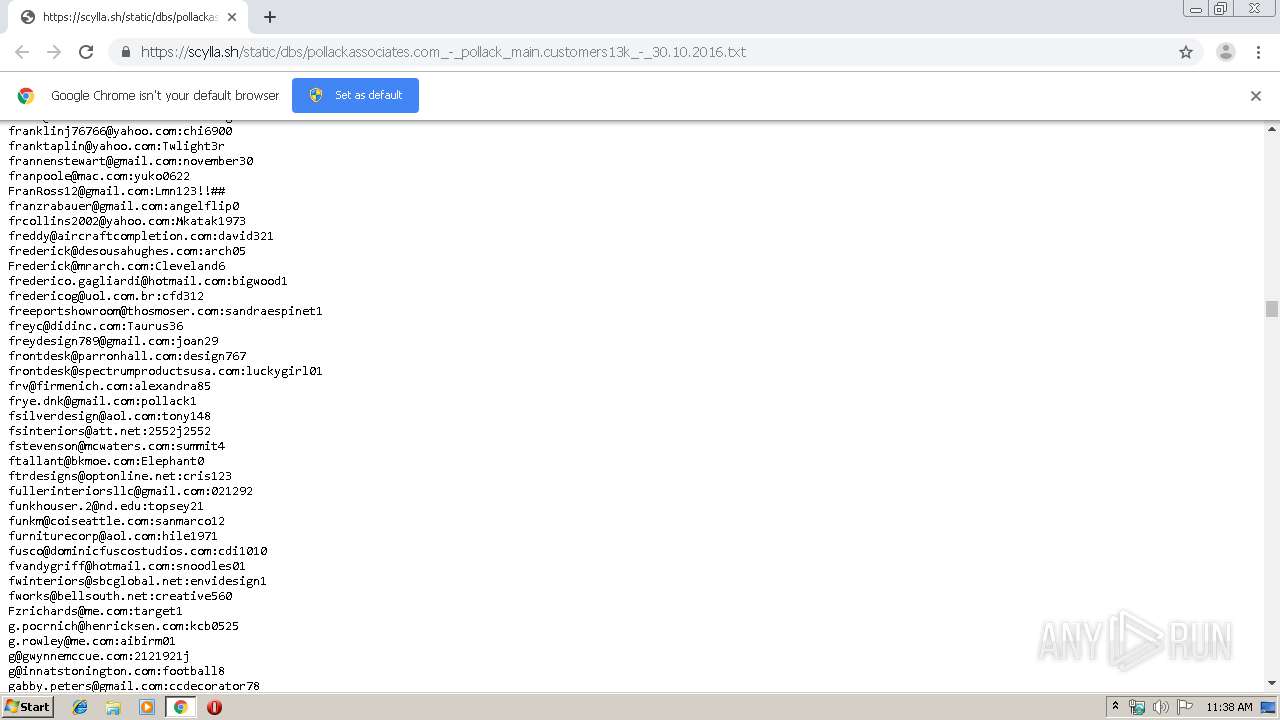Show hidden system tray icons
This screenshot has width=1280, height=720.
pyautogui.click(x=1115, y=707)
